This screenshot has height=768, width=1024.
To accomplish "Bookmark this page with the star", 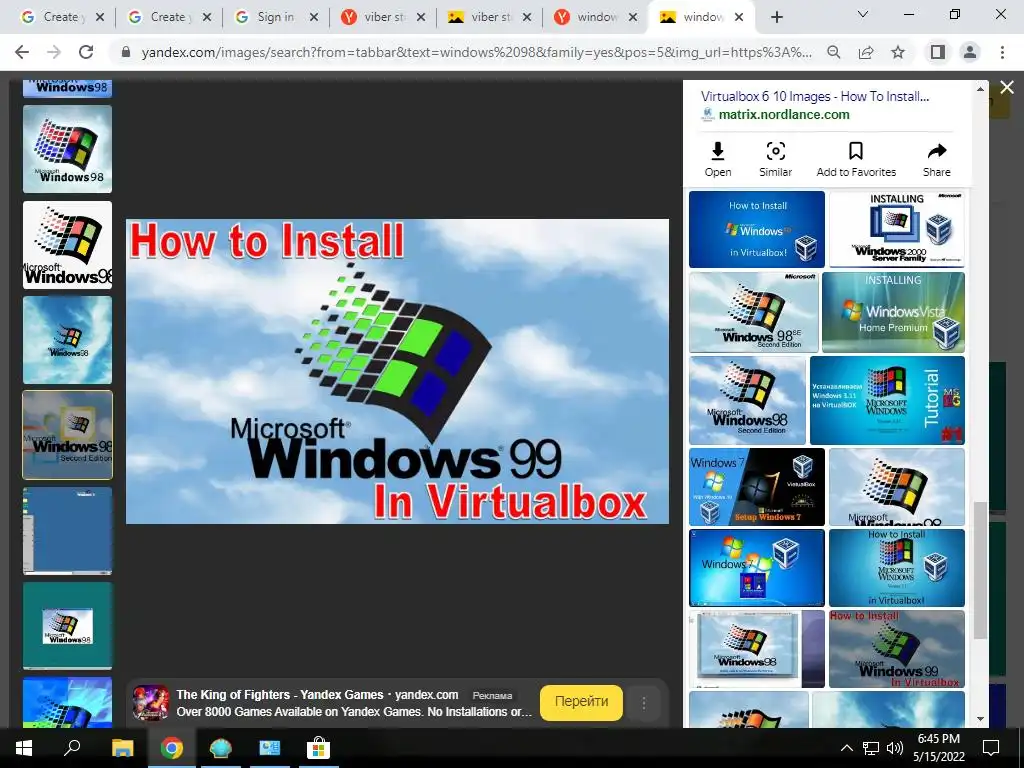I will 898,52.
